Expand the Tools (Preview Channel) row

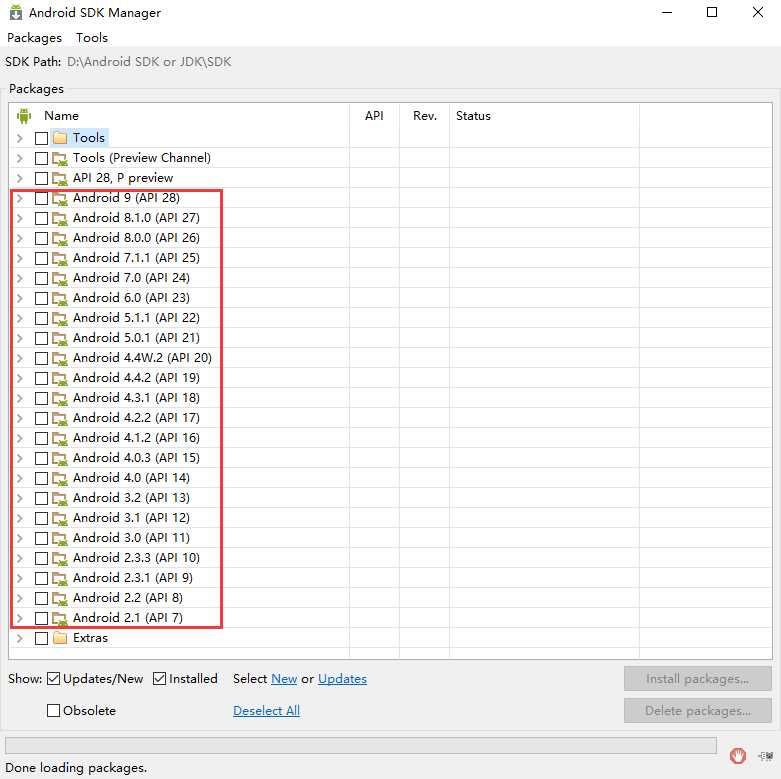coord(20,158)
